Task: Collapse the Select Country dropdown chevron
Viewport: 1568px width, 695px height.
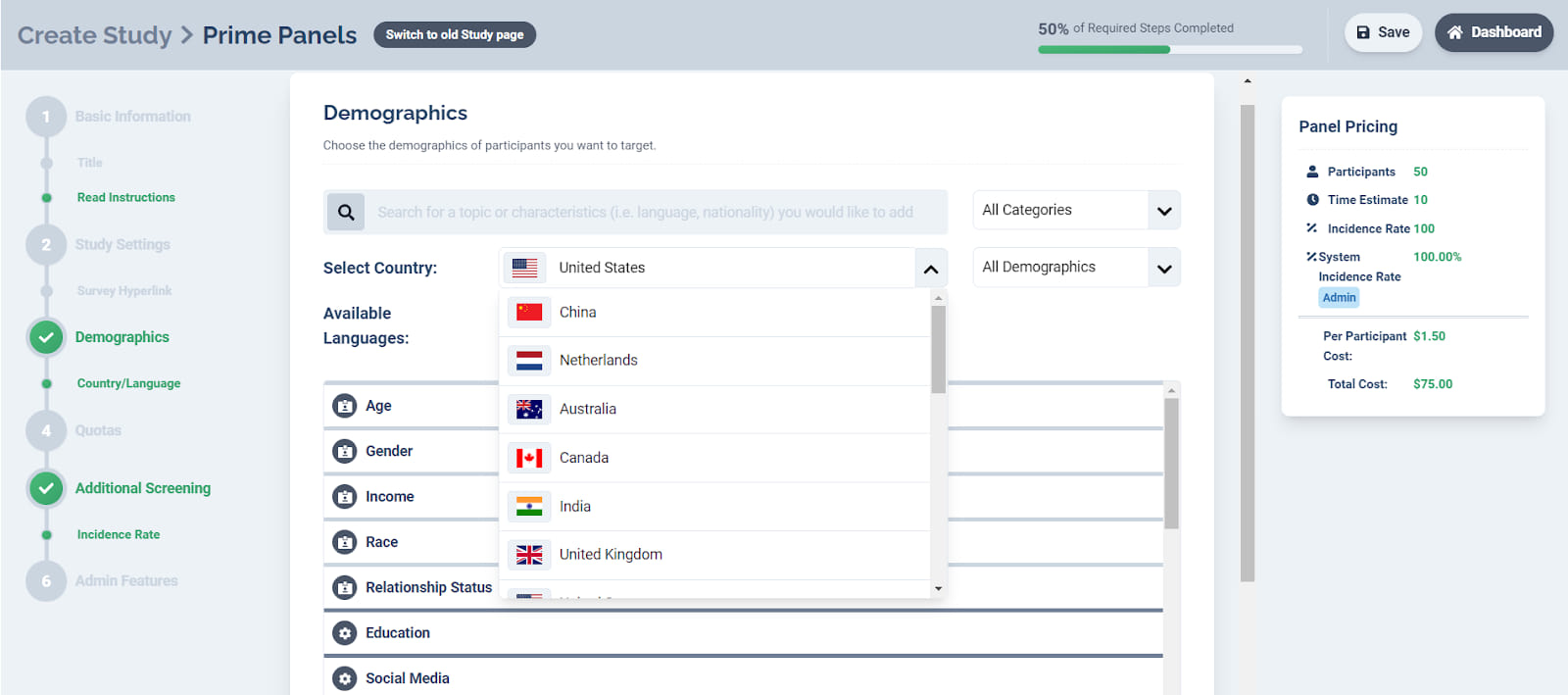Action: point(930,269)
